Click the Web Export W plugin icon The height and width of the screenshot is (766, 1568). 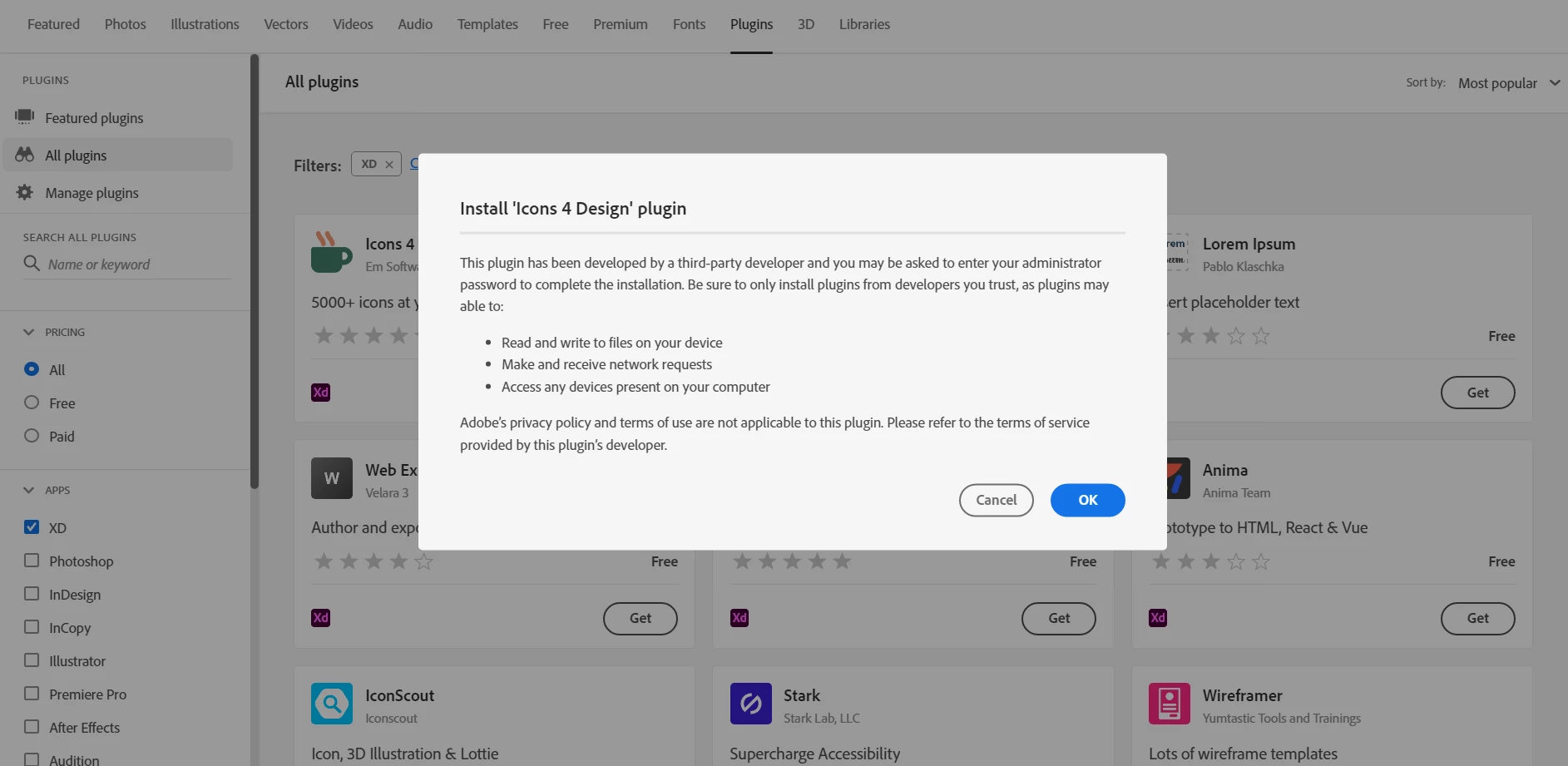point(332,478)
